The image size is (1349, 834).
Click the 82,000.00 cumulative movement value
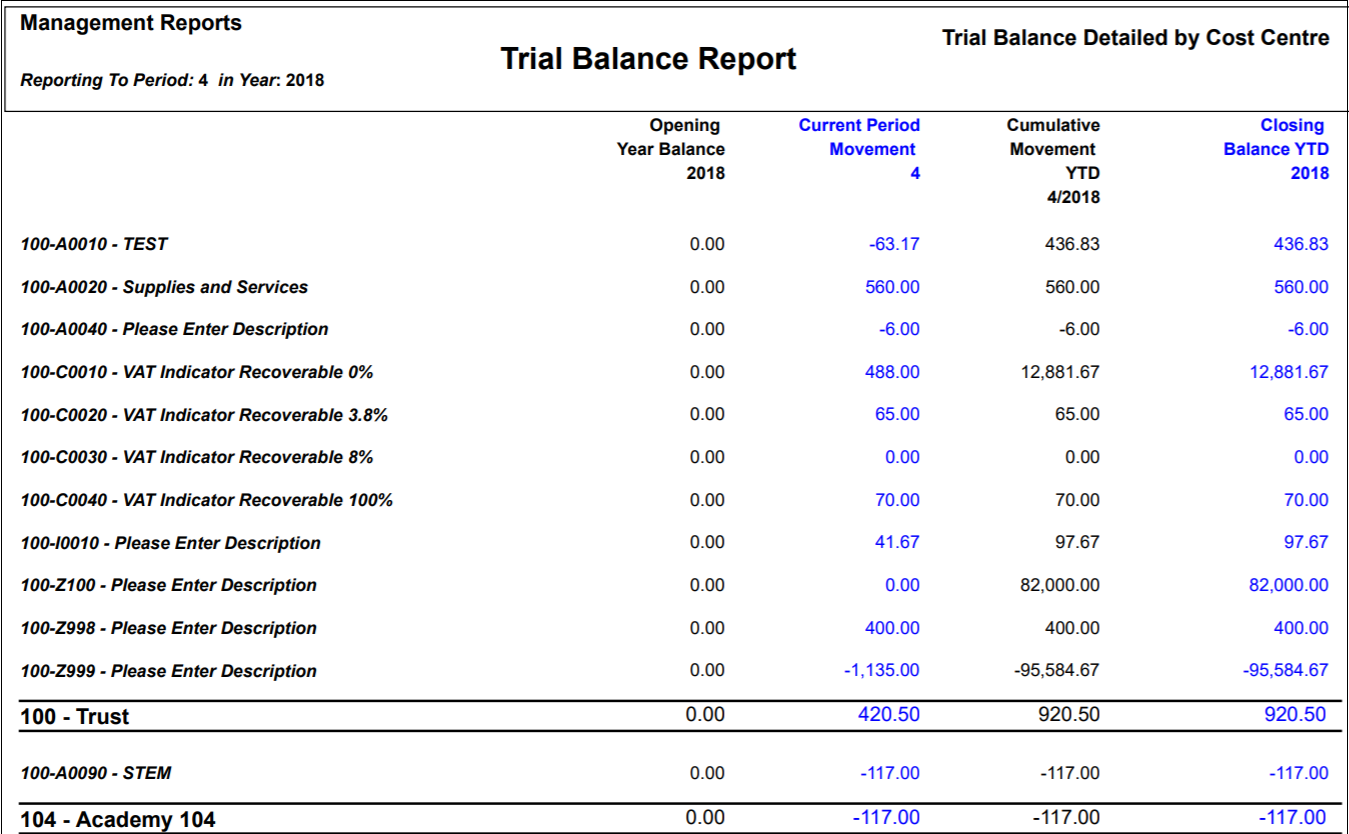click(x=1060, y=585)
